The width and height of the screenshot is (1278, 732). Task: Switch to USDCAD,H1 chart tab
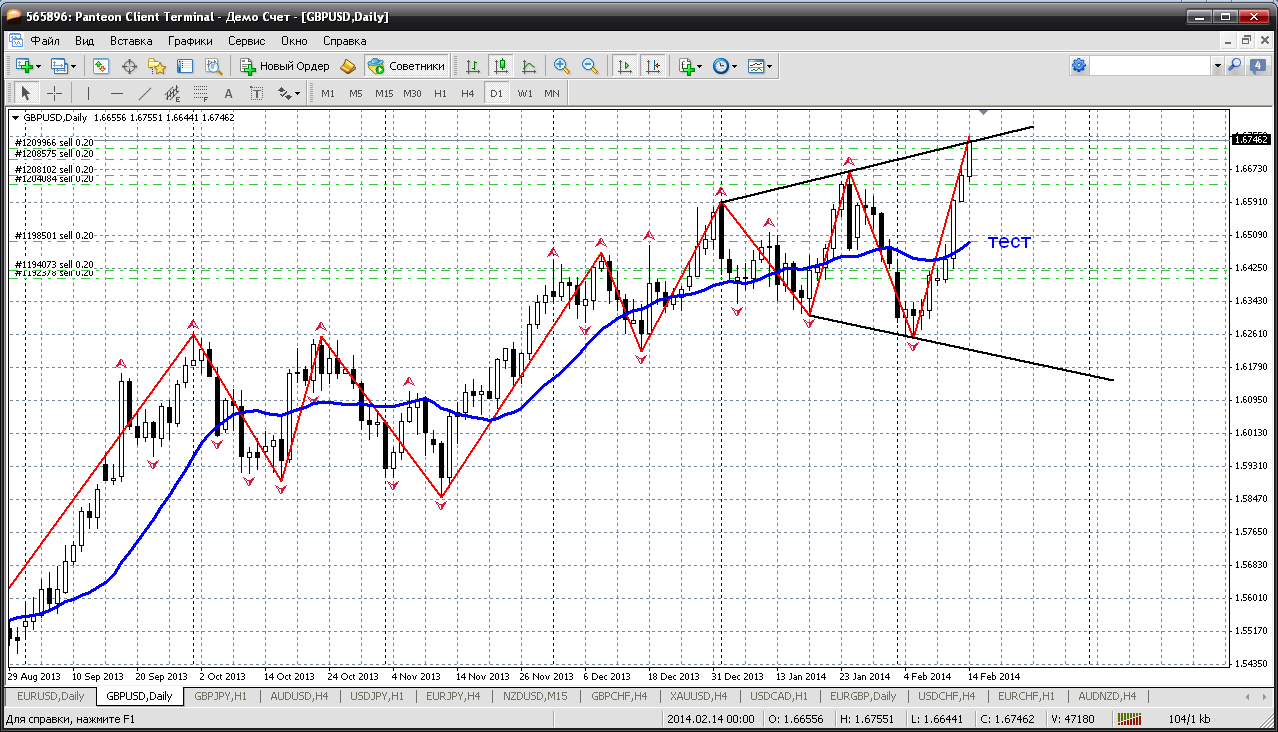779,696
